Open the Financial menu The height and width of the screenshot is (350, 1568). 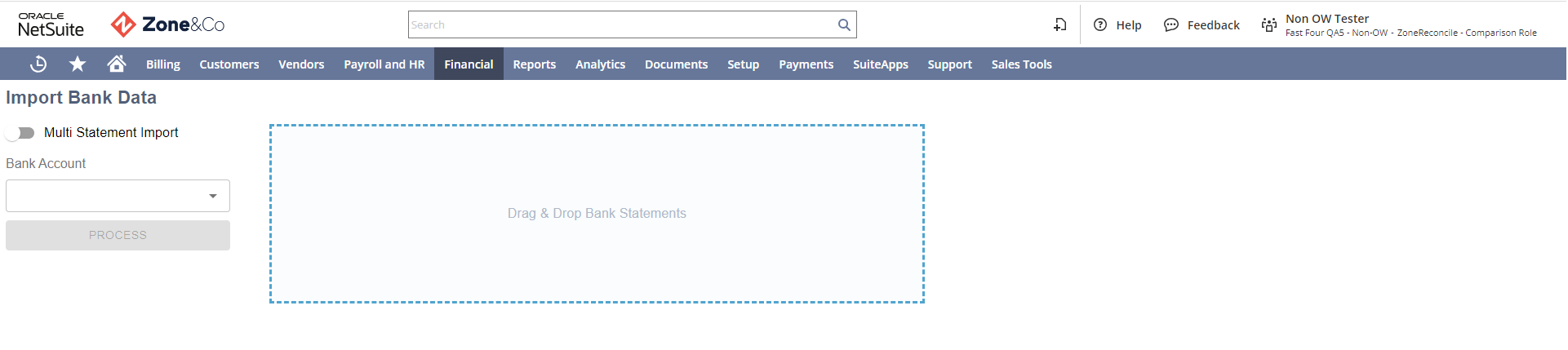coord(469,64)
